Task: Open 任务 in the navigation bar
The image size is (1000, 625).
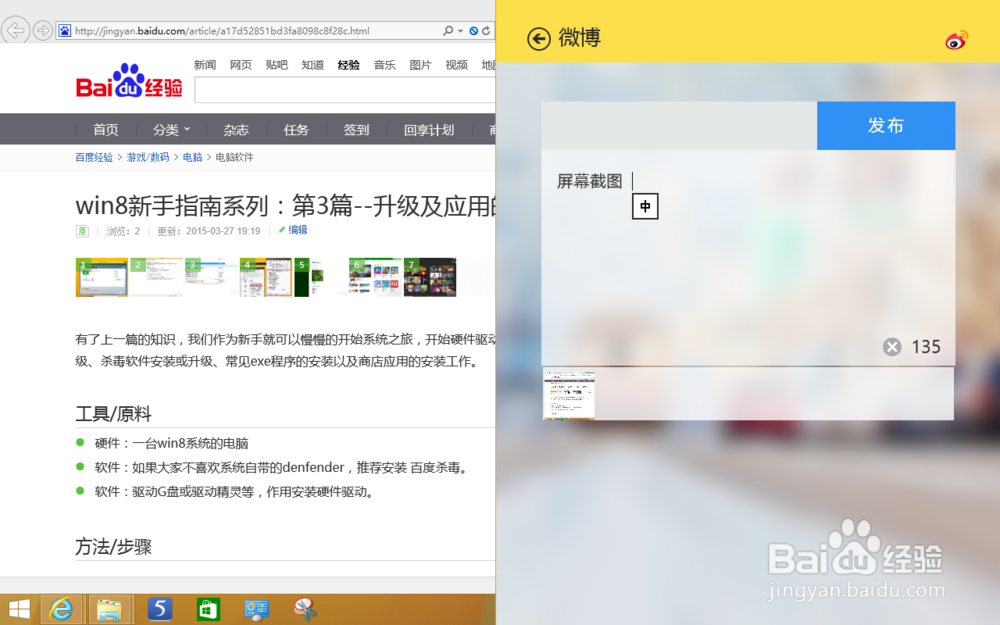Action: pyautogui.click(x=296, y=130)
